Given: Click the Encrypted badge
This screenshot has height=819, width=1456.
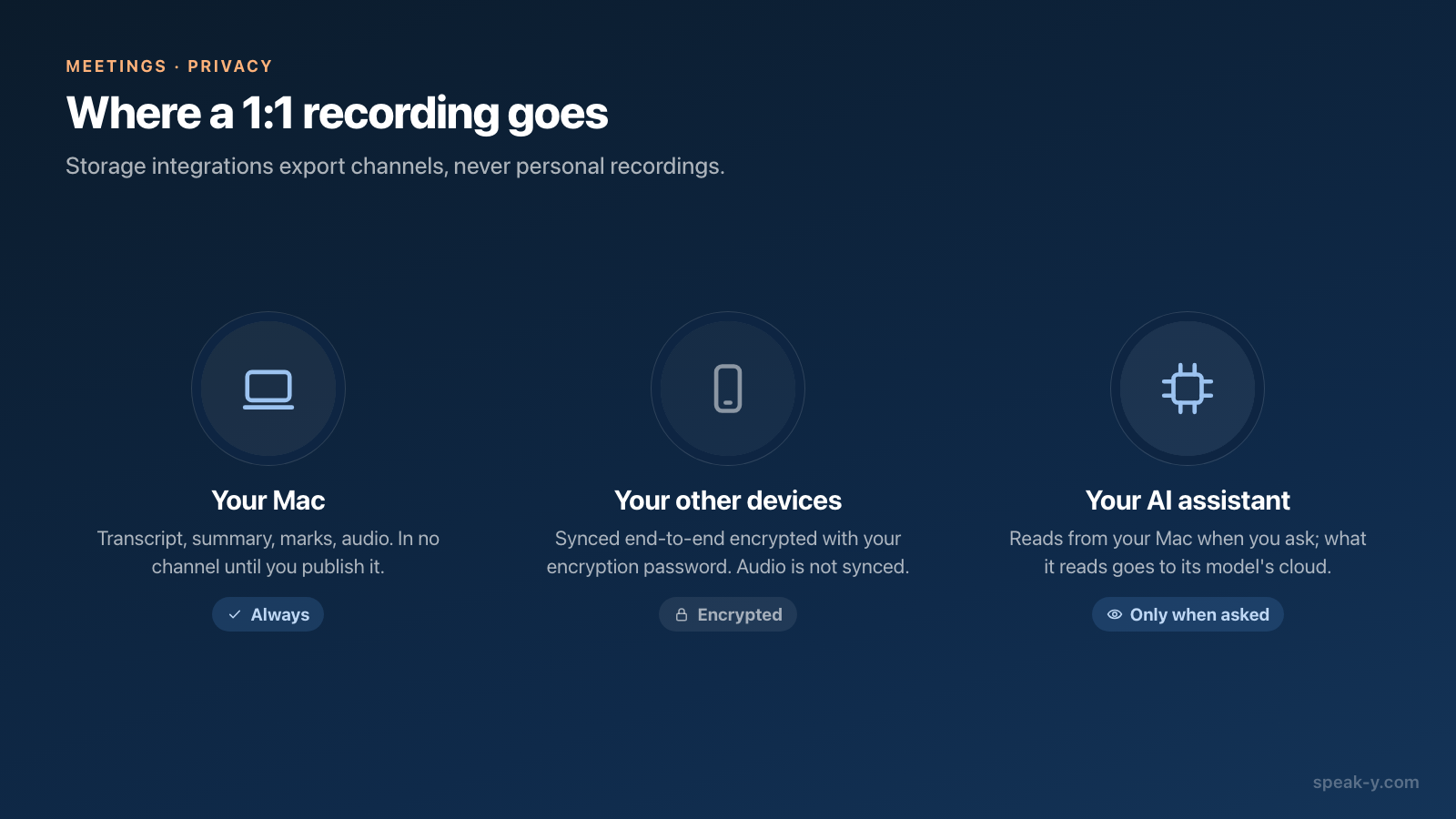Looking at the screenshot, I should pyautogui.click(x=728, y=614).
